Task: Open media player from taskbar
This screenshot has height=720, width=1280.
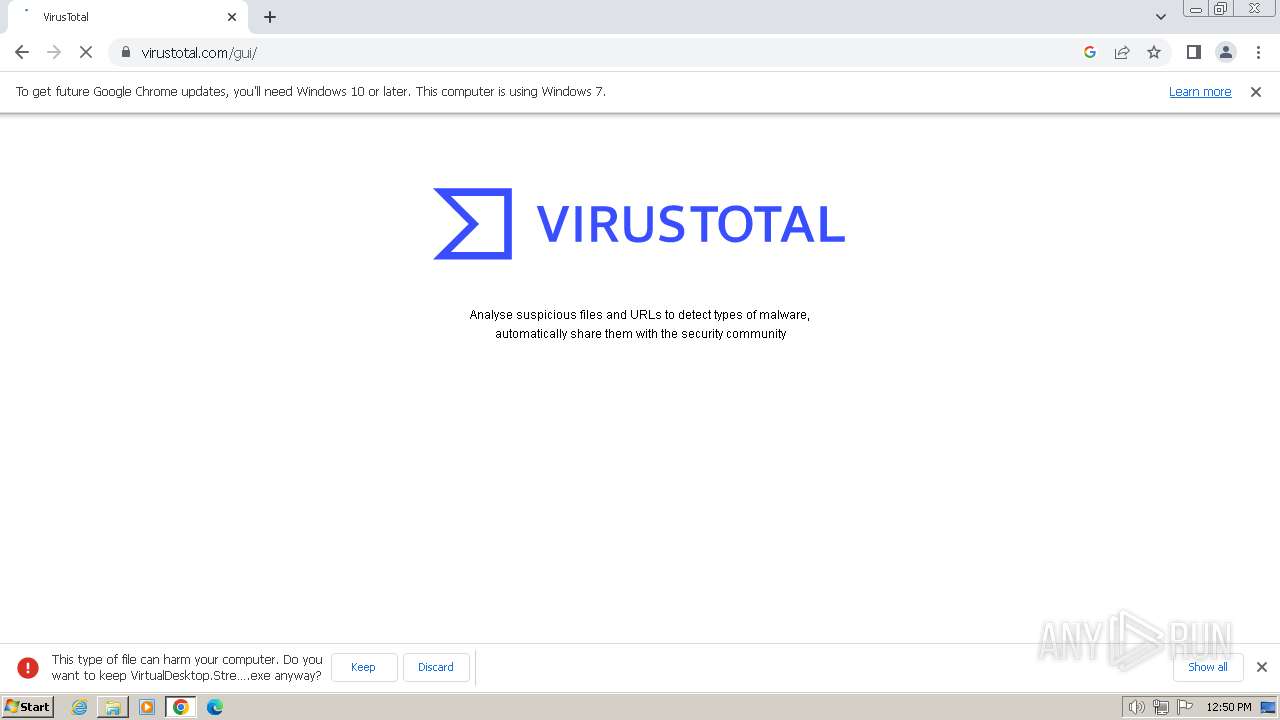Action: click(x=147, y=707)
